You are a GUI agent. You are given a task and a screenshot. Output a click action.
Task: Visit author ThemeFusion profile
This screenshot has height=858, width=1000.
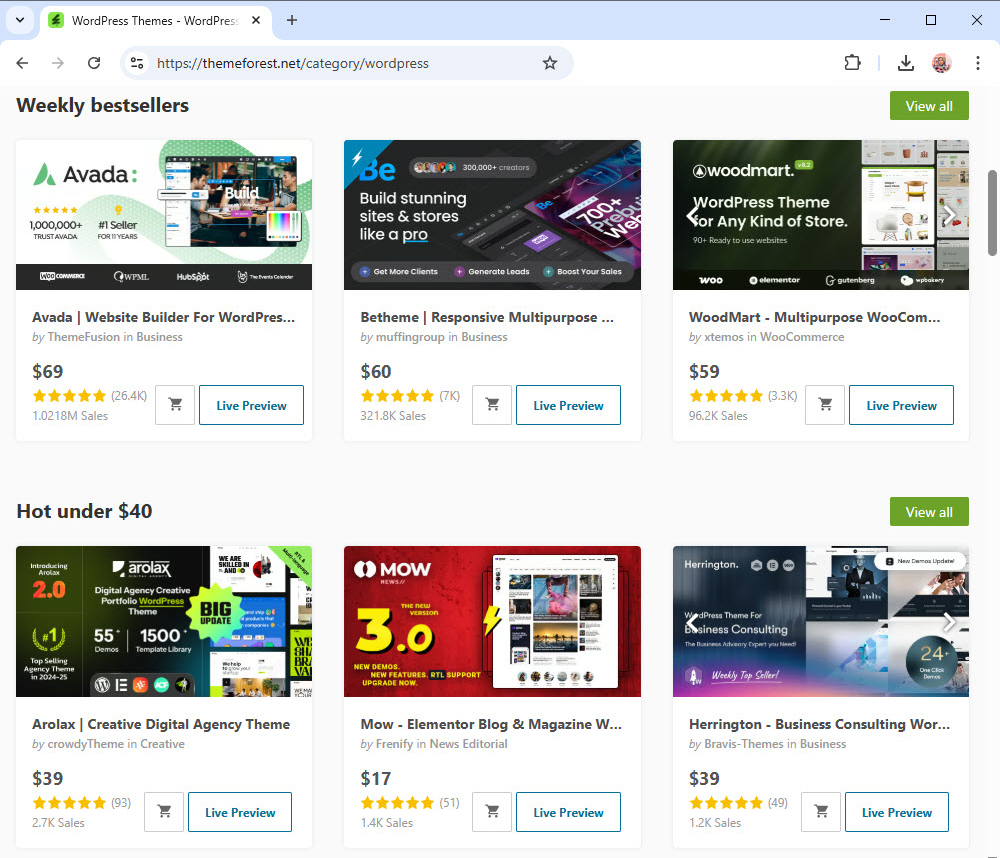84,337
